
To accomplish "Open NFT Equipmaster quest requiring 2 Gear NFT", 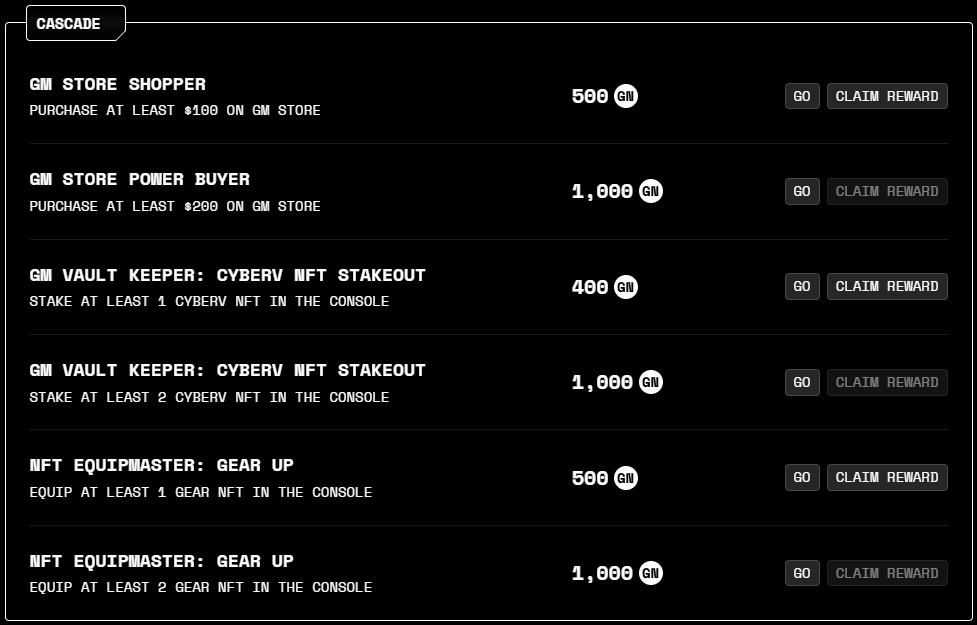I will 162,562.
